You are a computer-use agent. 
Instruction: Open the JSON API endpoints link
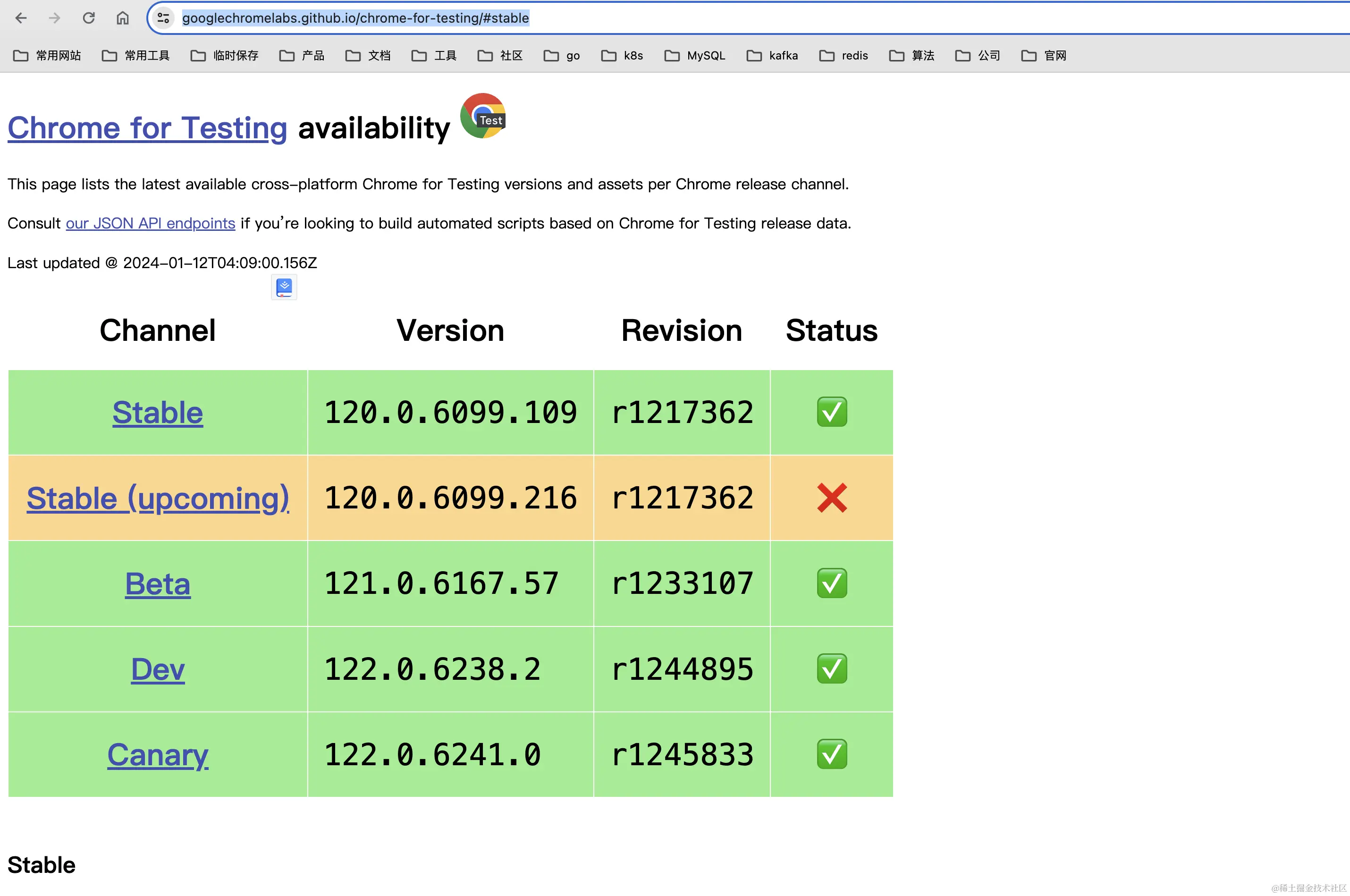150,223
